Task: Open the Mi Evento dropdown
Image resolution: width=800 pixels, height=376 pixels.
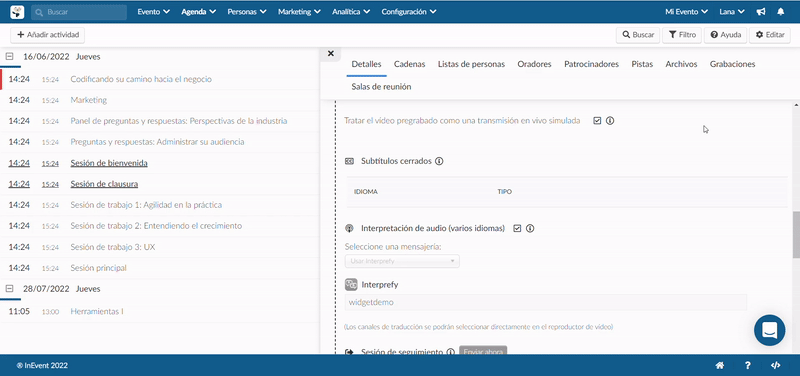Action: [x=687, y=12]
